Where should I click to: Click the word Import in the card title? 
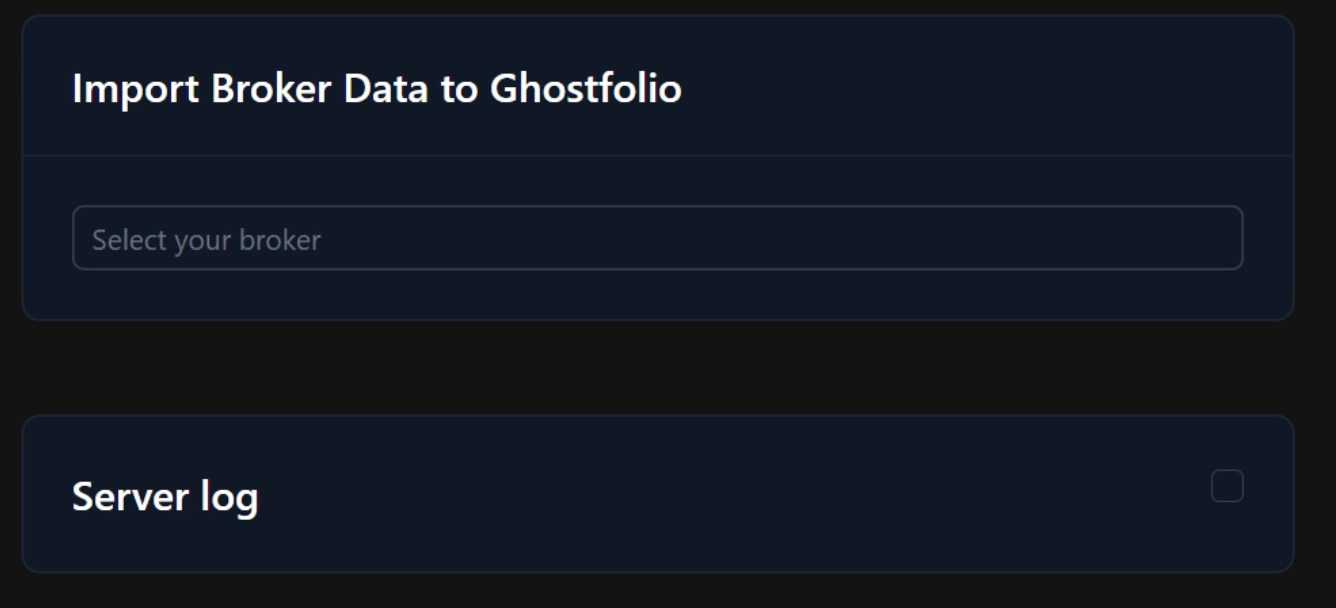[135, 89]
